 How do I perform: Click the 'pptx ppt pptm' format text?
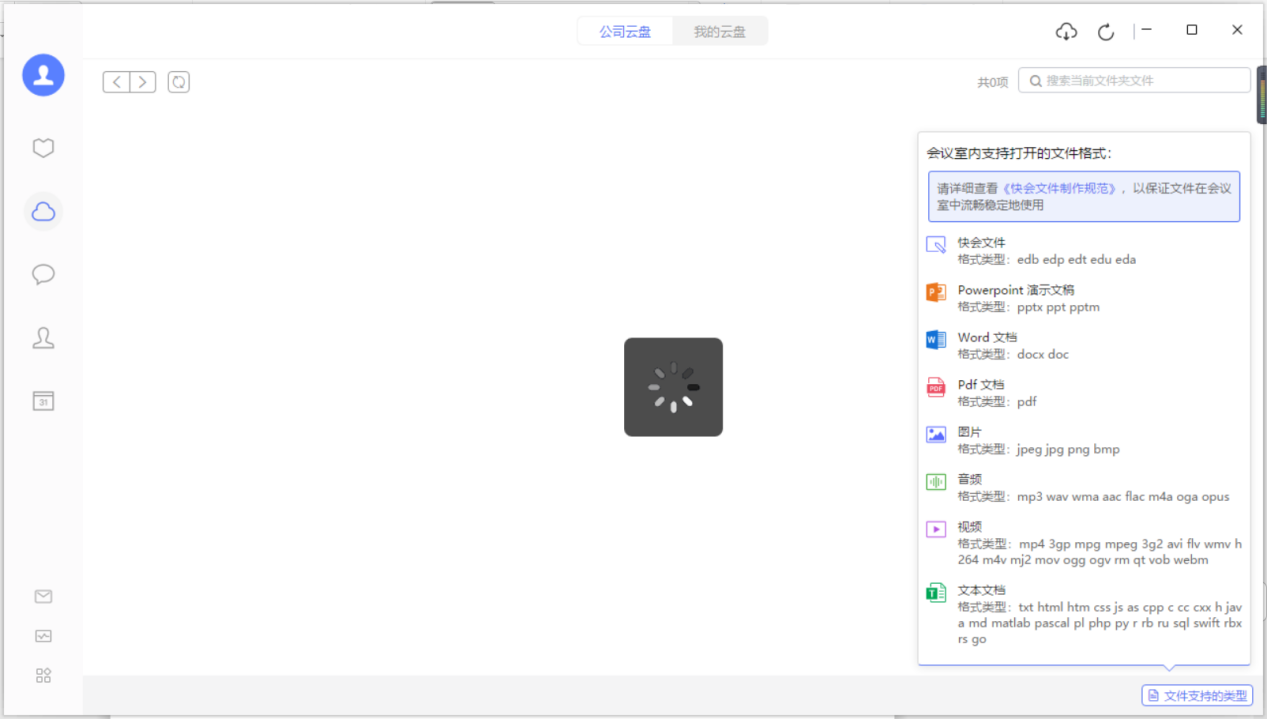coord(1059,307)
